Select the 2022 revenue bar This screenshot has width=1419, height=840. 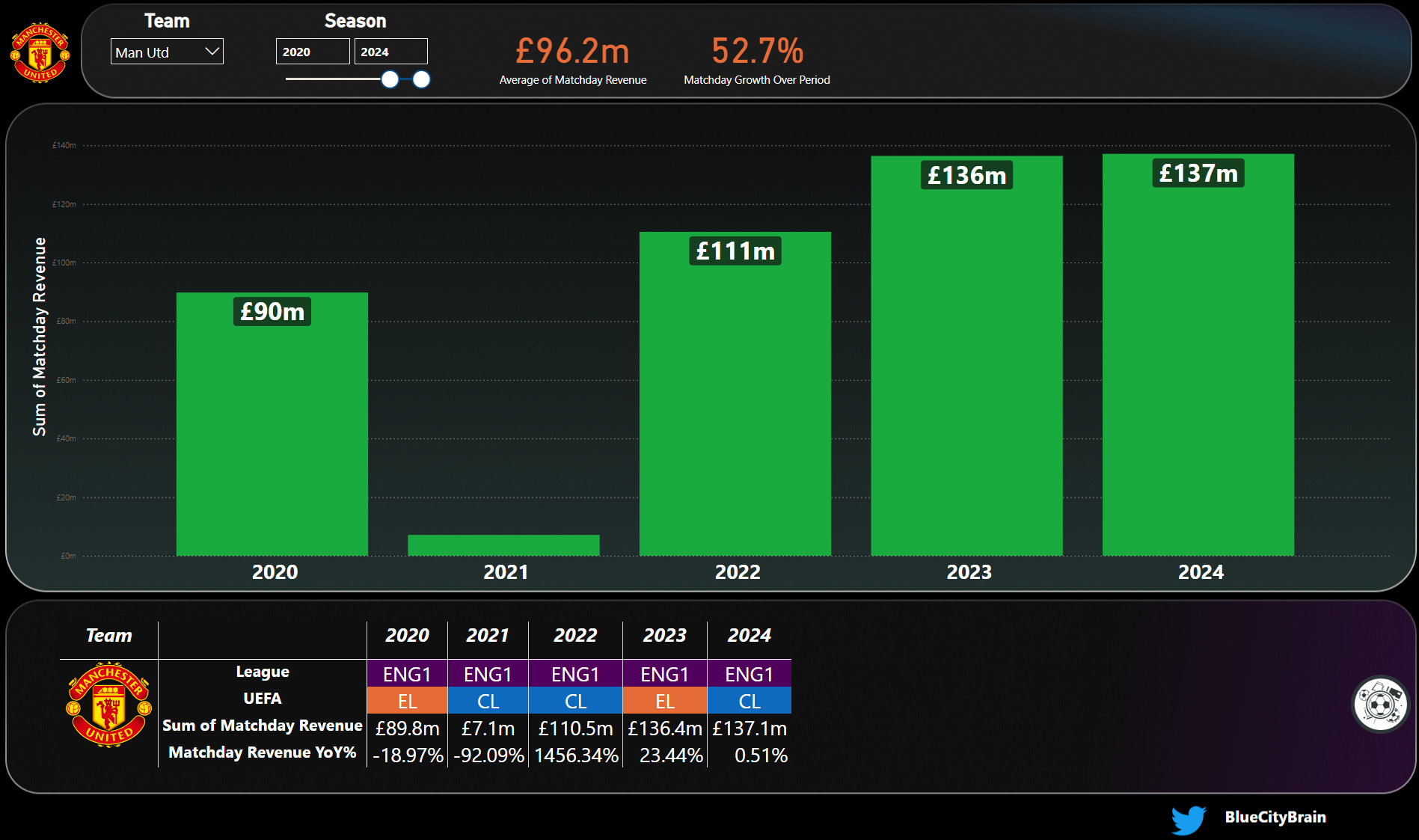(x=735, y=393)
